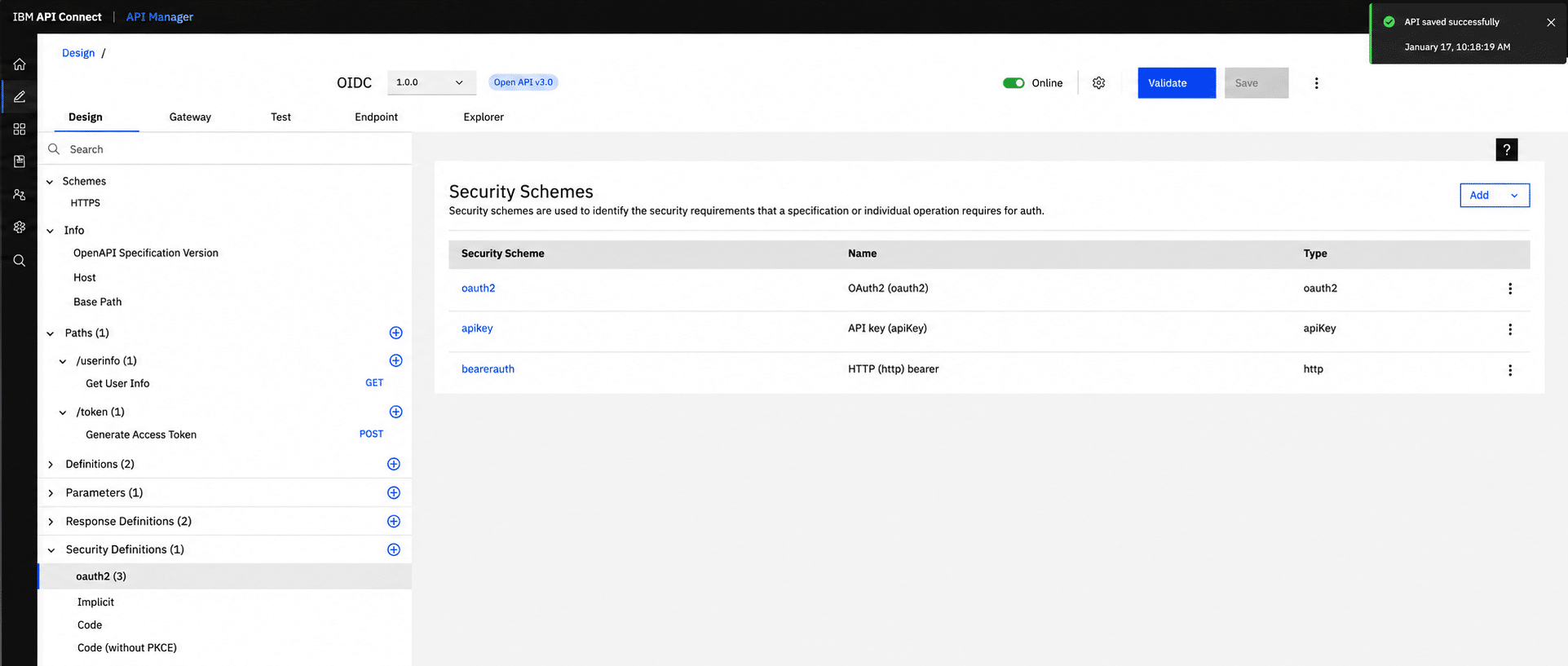Select HTTPS under Schemes
This screenshot has height=666, width=1568.
click(86, 203)
